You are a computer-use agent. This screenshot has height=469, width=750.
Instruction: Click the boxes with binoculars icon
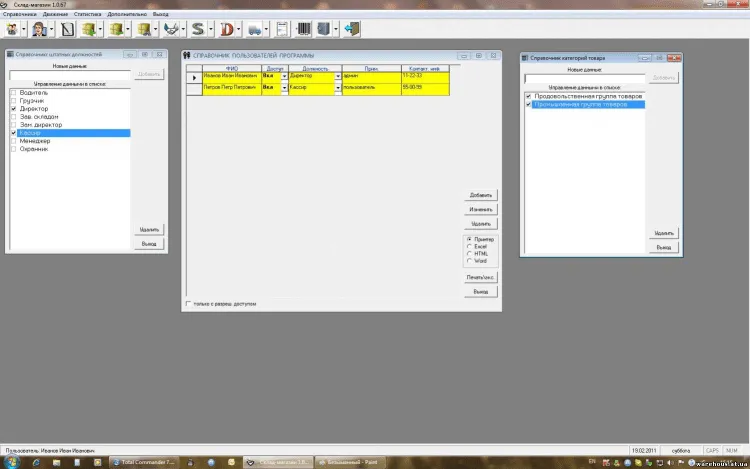[144, 29]
